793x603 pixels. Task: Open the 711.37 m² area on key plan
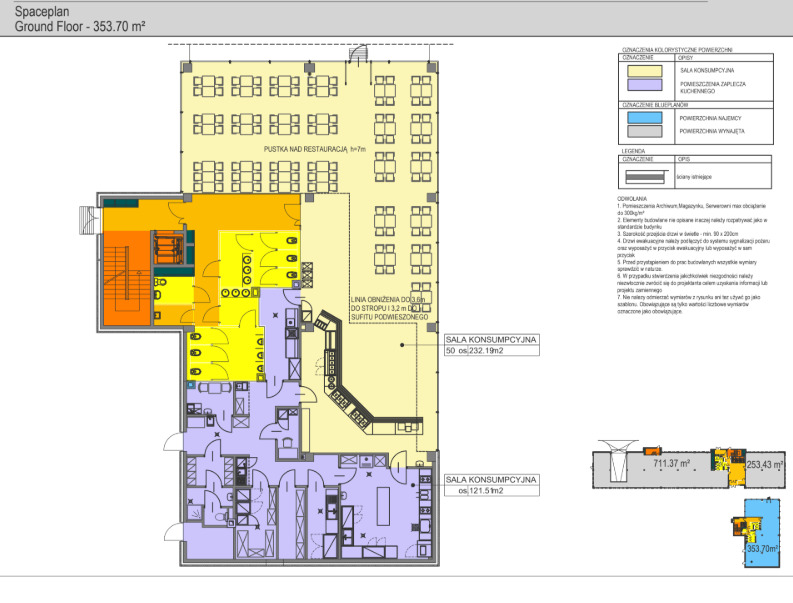click(673, 464)
